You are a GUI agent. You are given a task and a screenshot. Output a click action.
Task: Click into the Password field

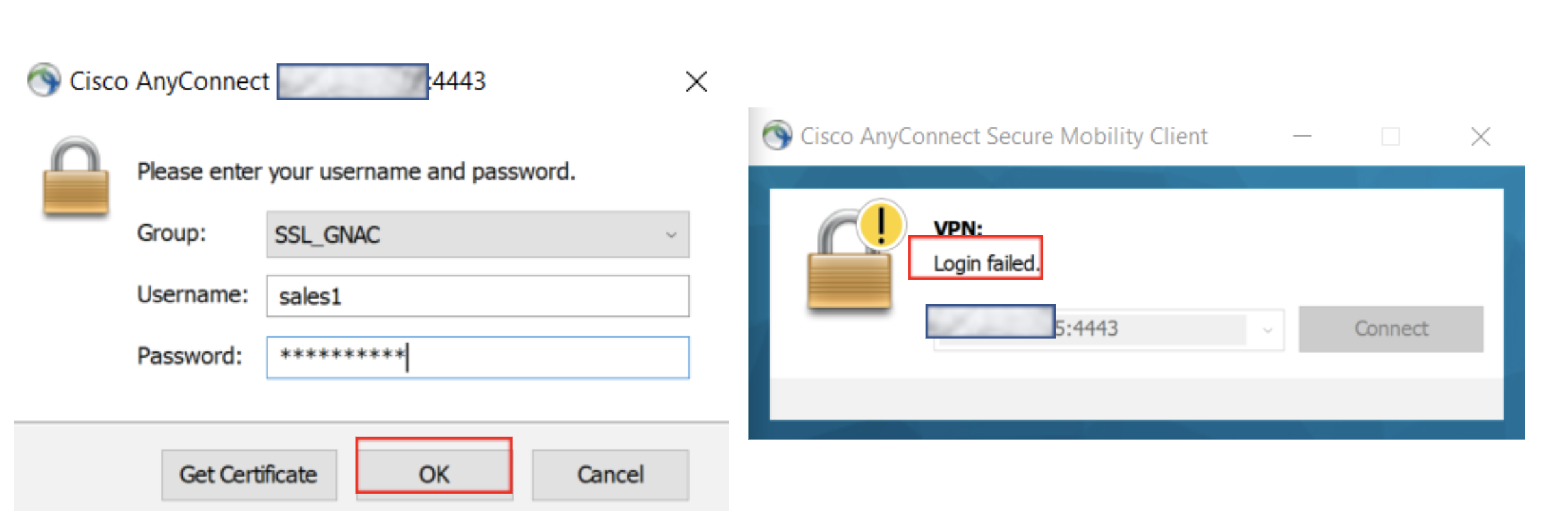(477, 357)
